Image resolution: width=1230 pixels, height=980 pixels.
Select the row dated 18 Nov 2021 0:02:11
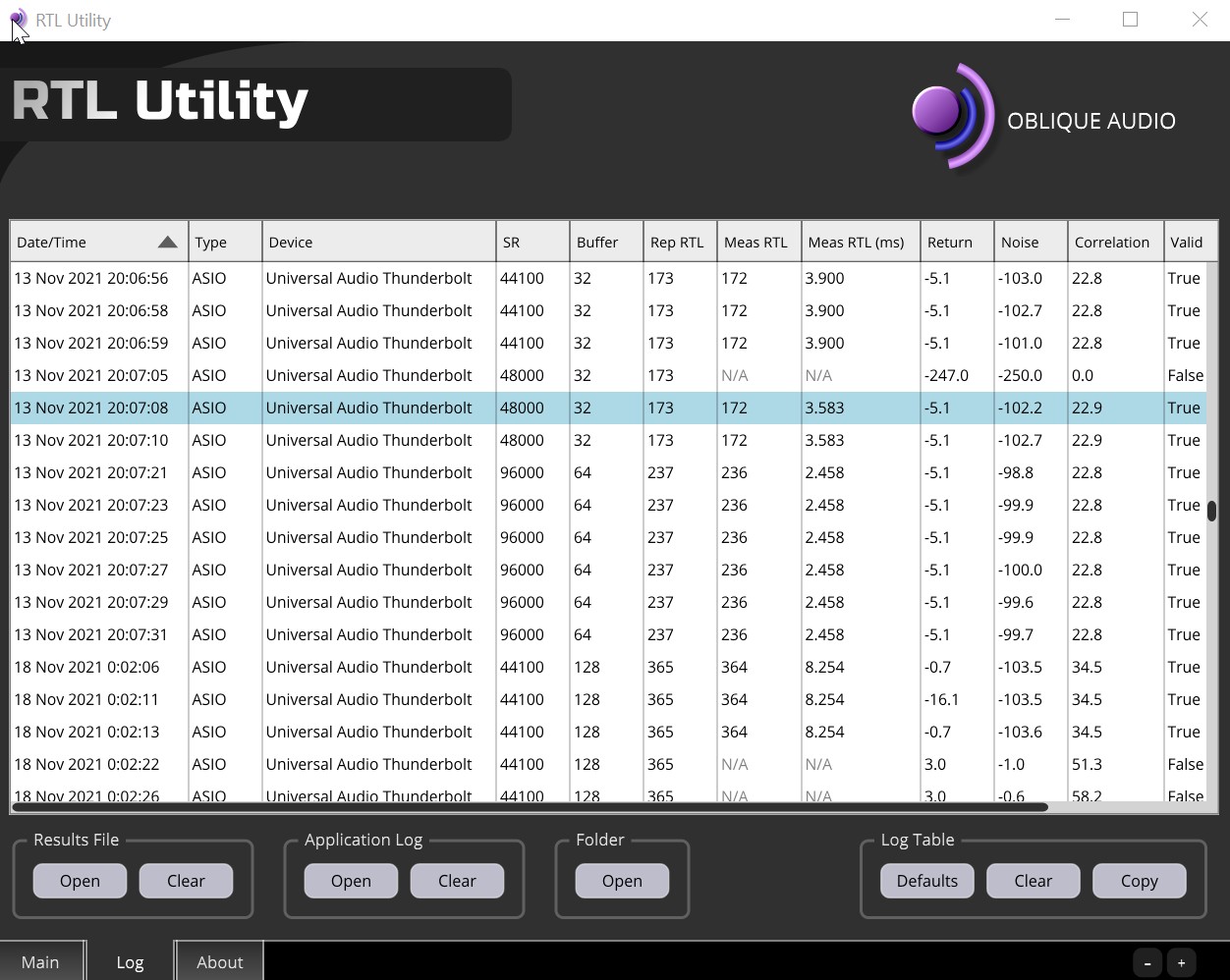click(x=608, y=699)
